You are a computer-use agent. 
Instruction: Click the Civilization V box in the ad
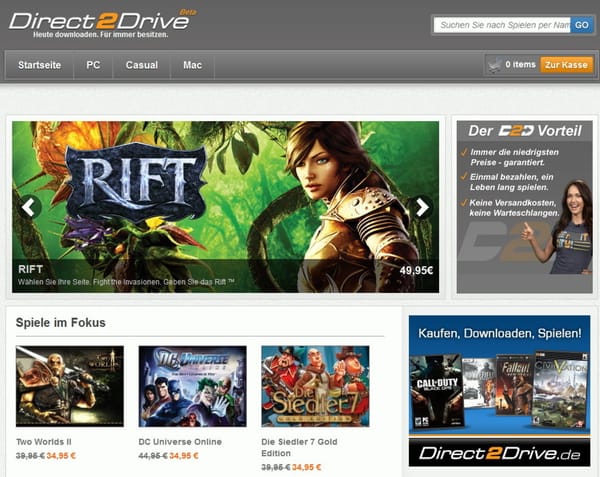point(561,389)
